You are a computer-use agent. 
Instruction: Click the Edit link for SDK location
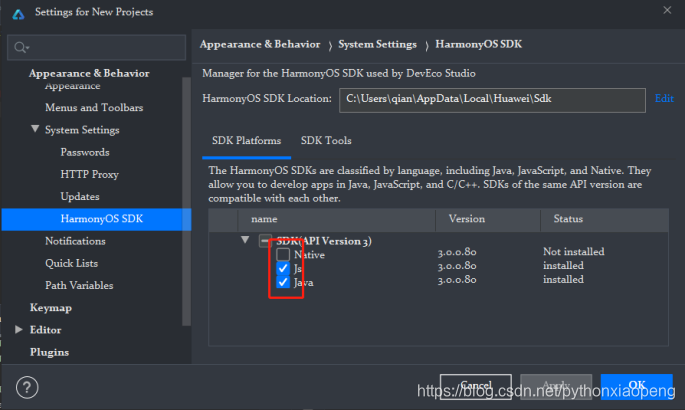pos(664,98)
